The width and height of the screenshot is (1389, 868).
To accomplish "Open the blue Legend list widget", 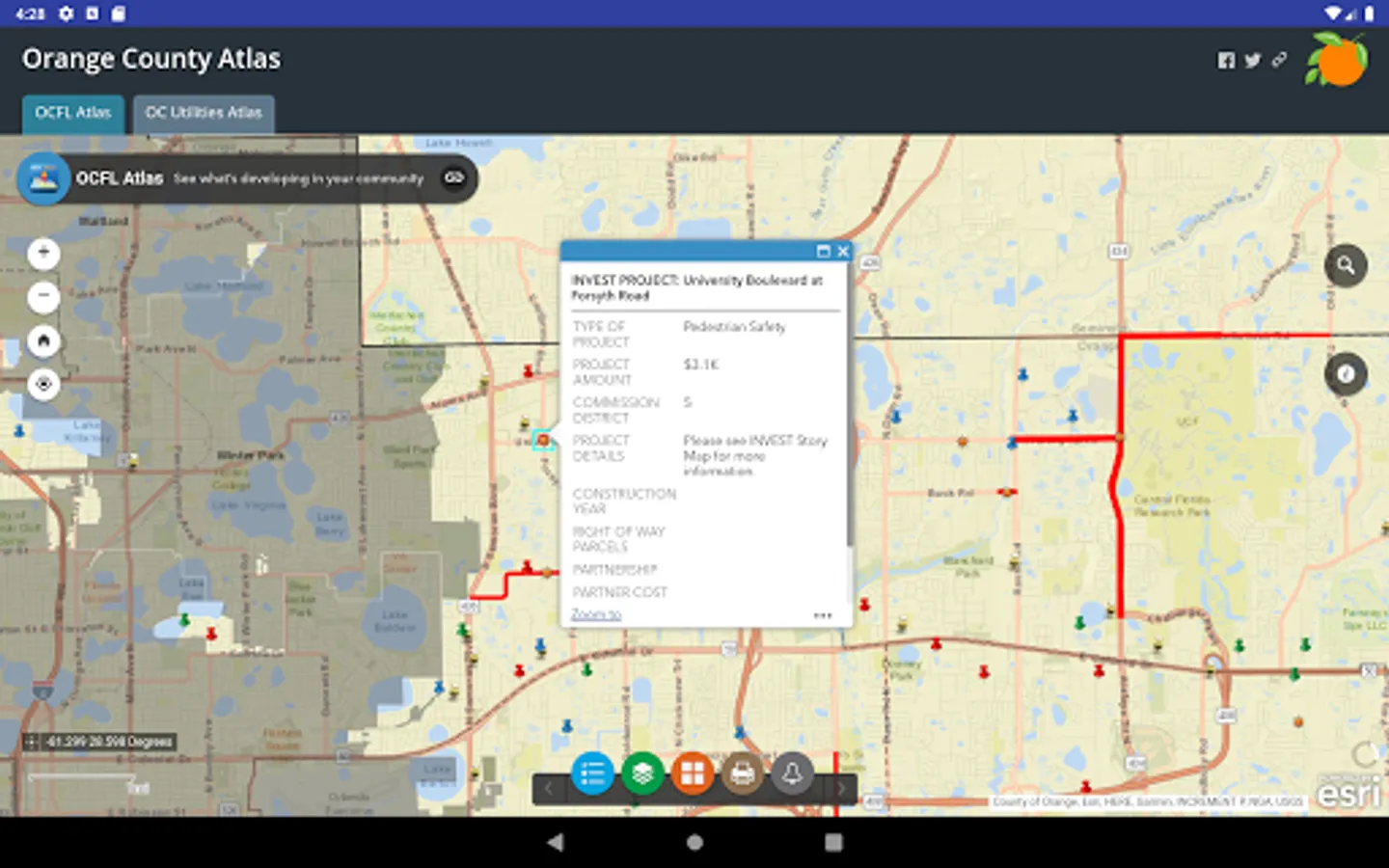I will click(592, 773).
